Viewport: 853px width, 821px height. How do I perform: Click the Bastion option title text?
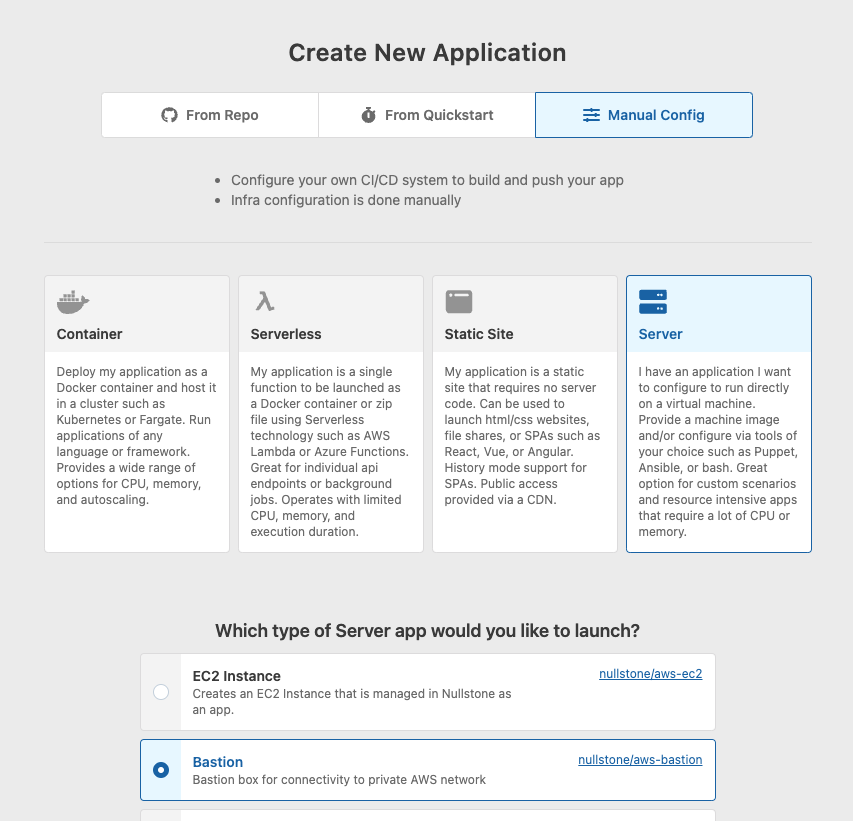[218, 762]
